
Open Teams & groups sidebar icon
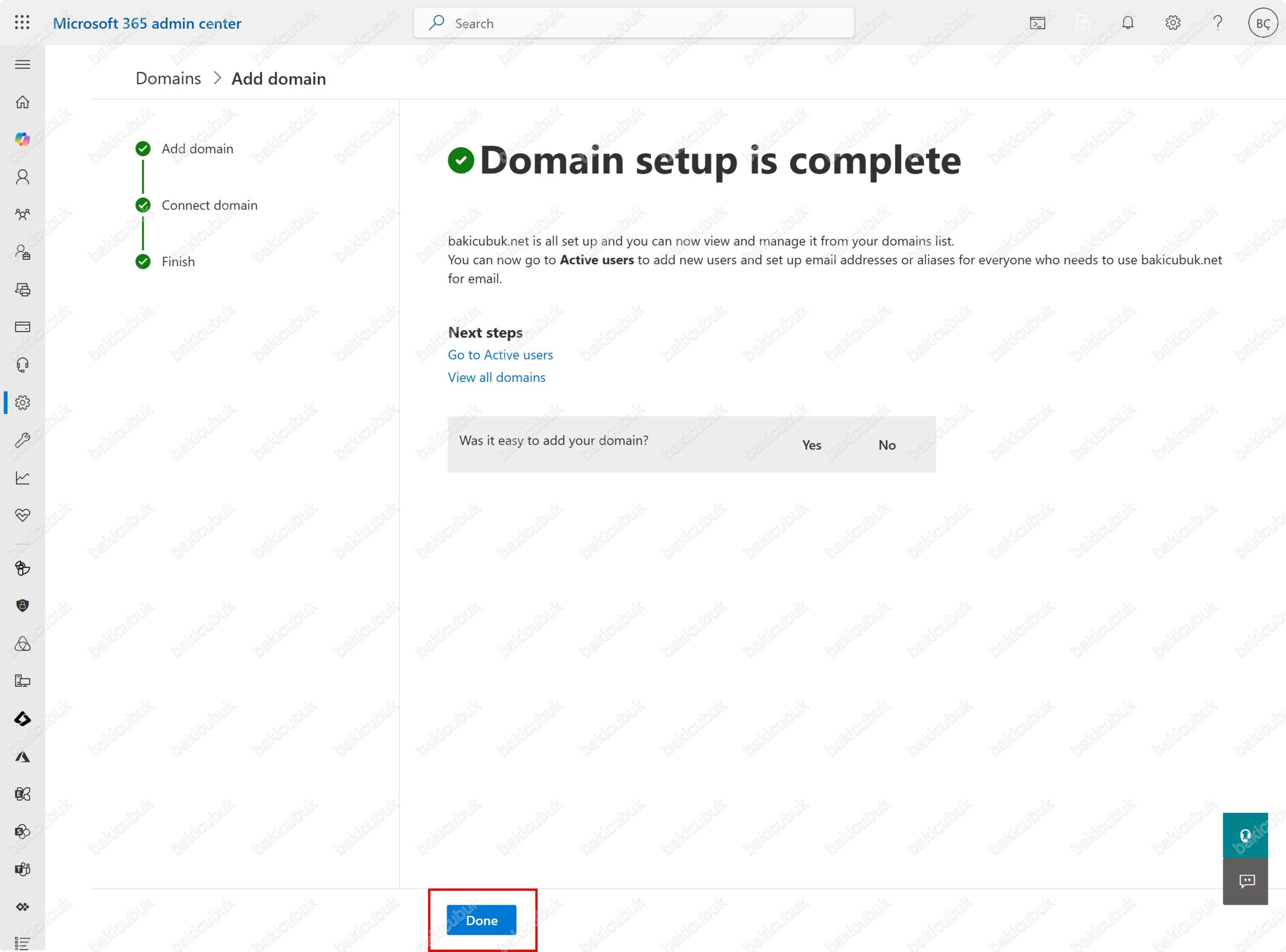[23, 215]
